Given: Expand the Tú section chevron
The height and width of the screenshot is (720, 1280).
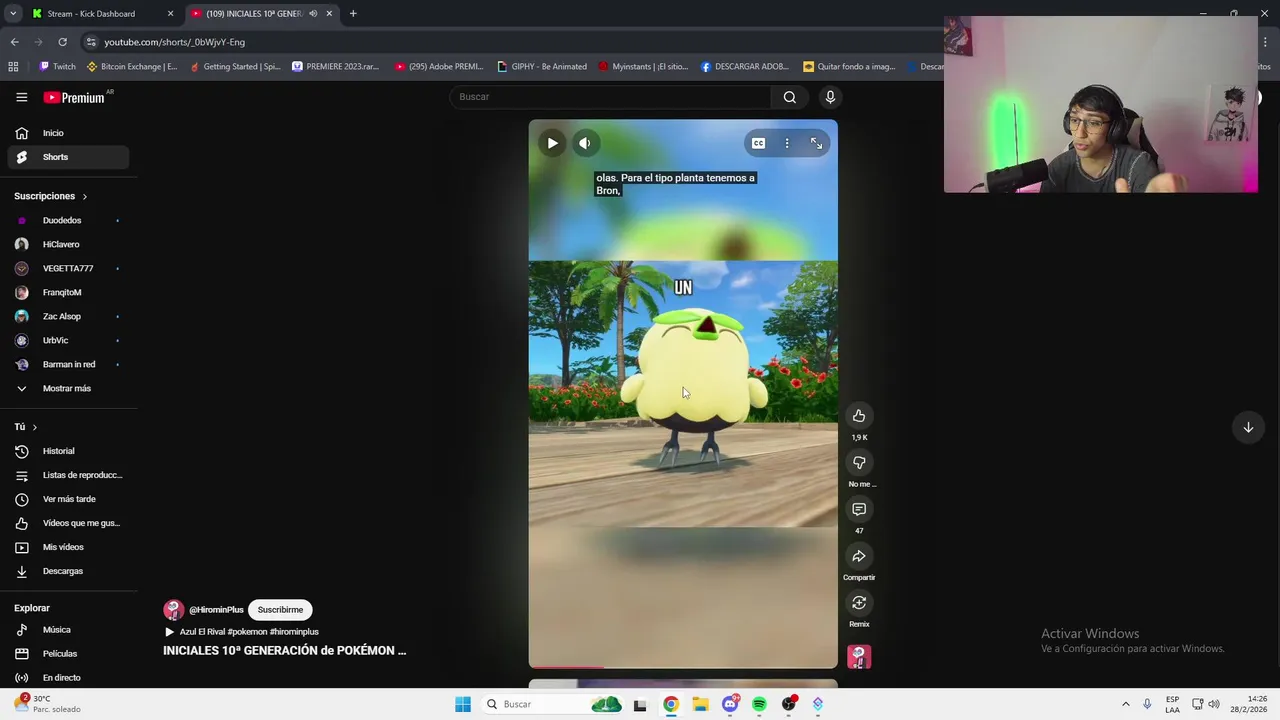Looking at the screenshot, I should (34, 427).
